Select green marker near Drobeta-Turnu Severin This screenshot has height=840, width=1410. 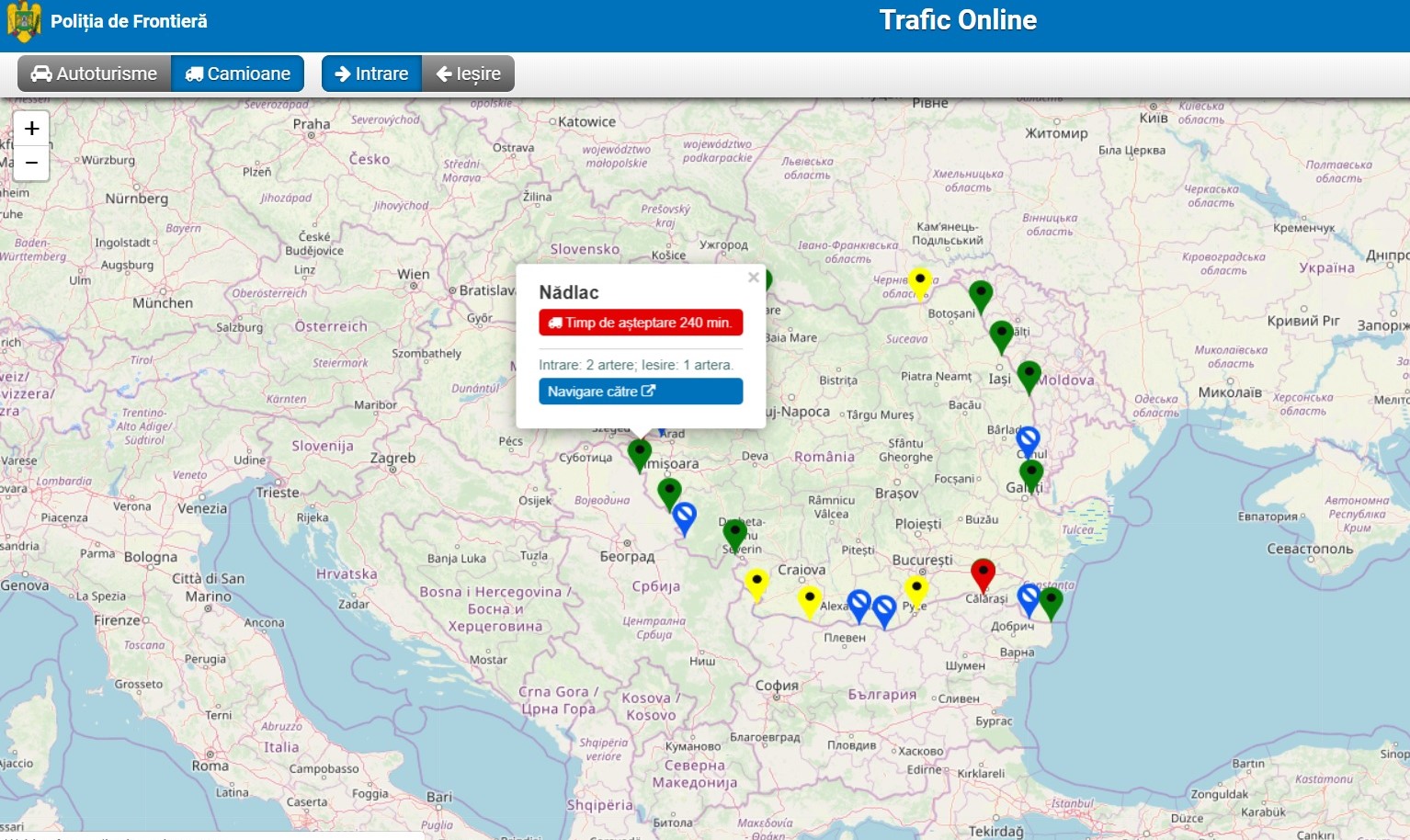734,533
